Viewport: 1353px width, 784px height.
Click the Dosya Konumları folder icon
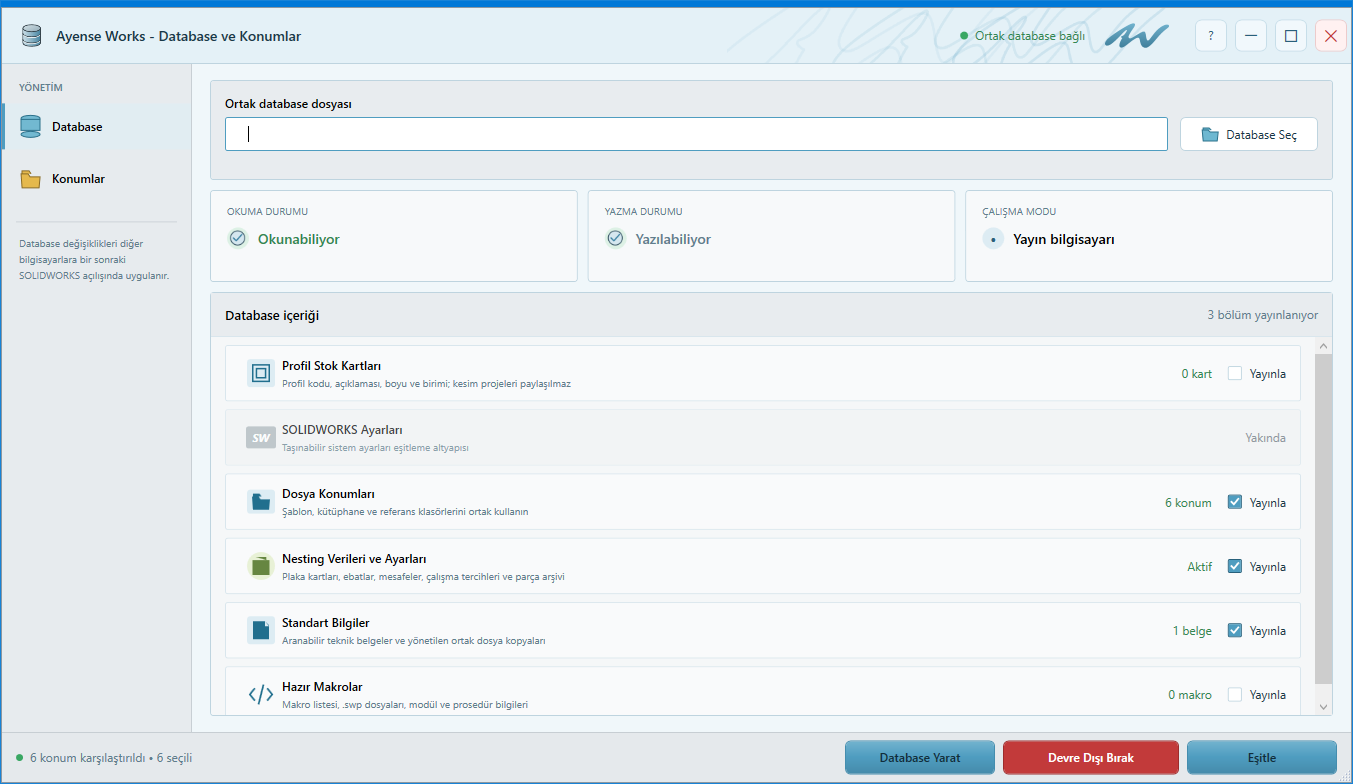pos(261,502)
